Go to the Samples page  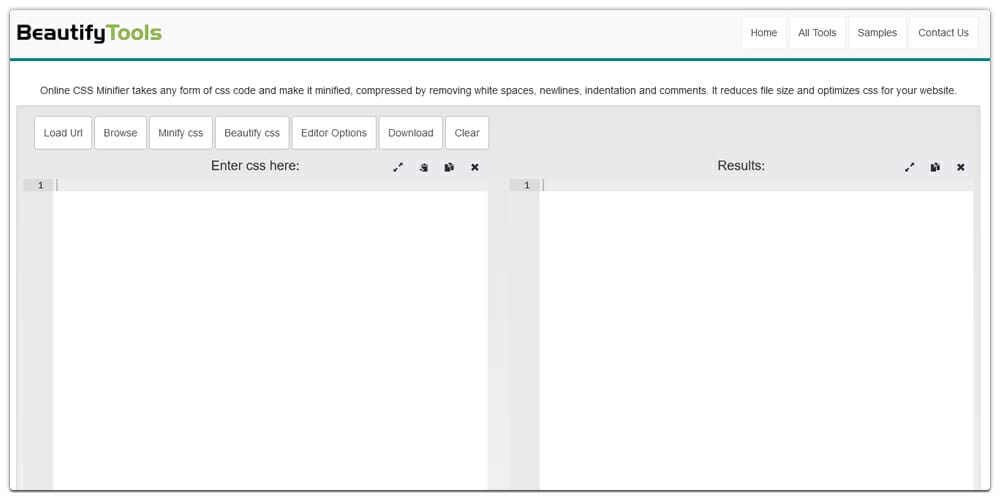click(877, 33)
